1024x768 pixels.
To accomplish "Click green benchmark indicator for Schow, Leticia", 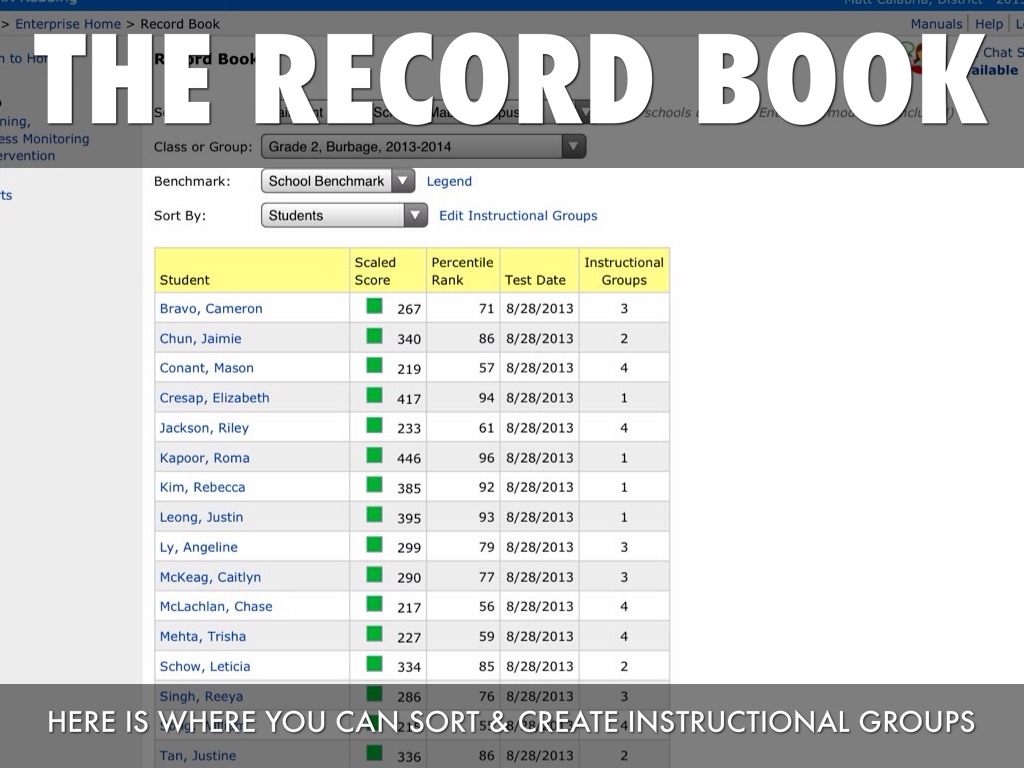I will coord(375,665).
